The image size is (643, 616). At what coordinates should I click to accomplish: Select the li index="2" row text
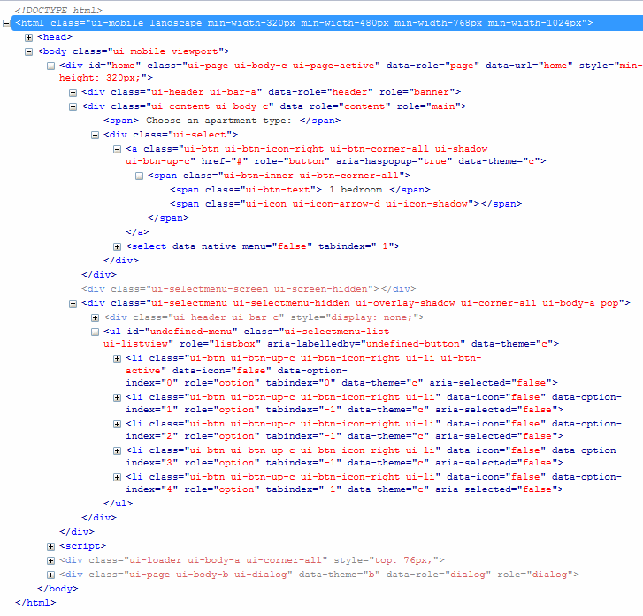(x=373, y=429)
